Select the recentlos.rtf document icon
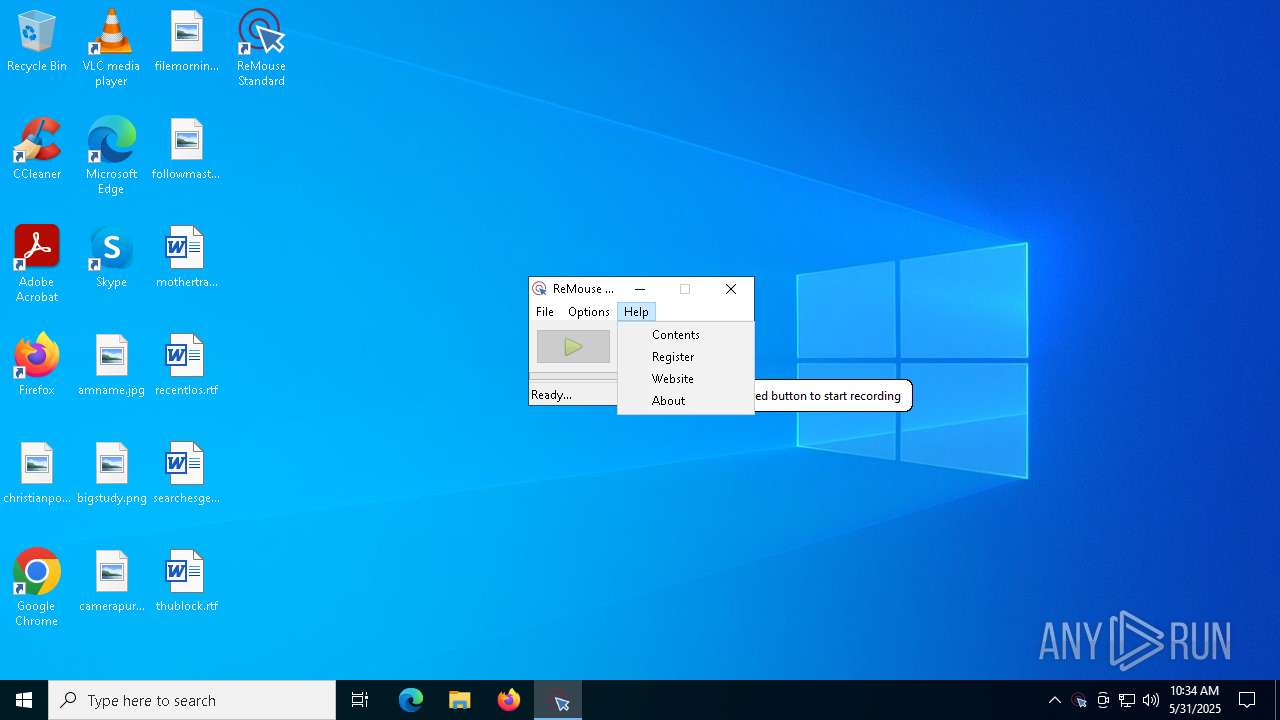 [x=187, y=366]
